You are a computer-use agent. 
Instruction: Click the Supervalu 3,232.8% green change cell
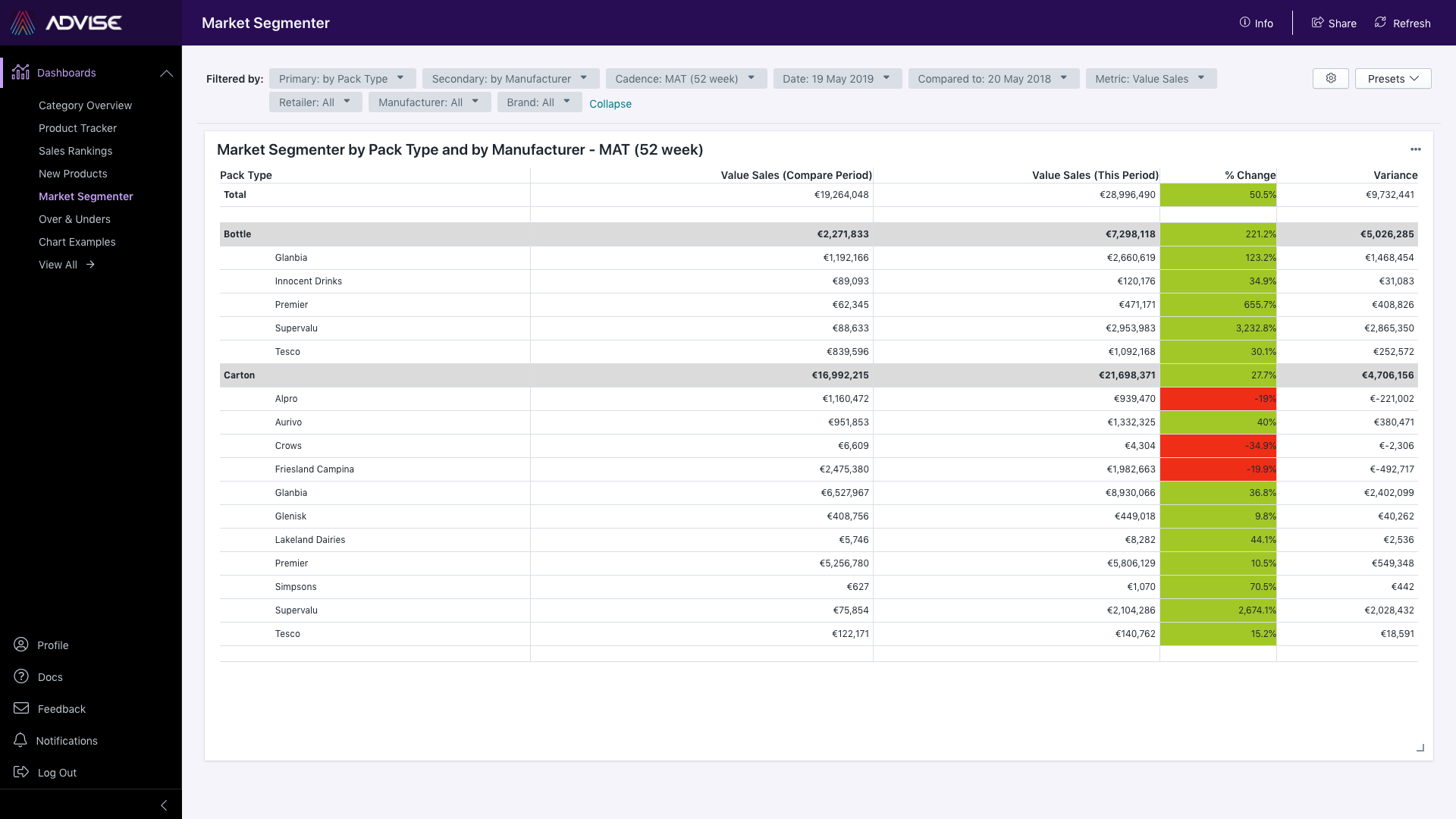coord(1219,328)
